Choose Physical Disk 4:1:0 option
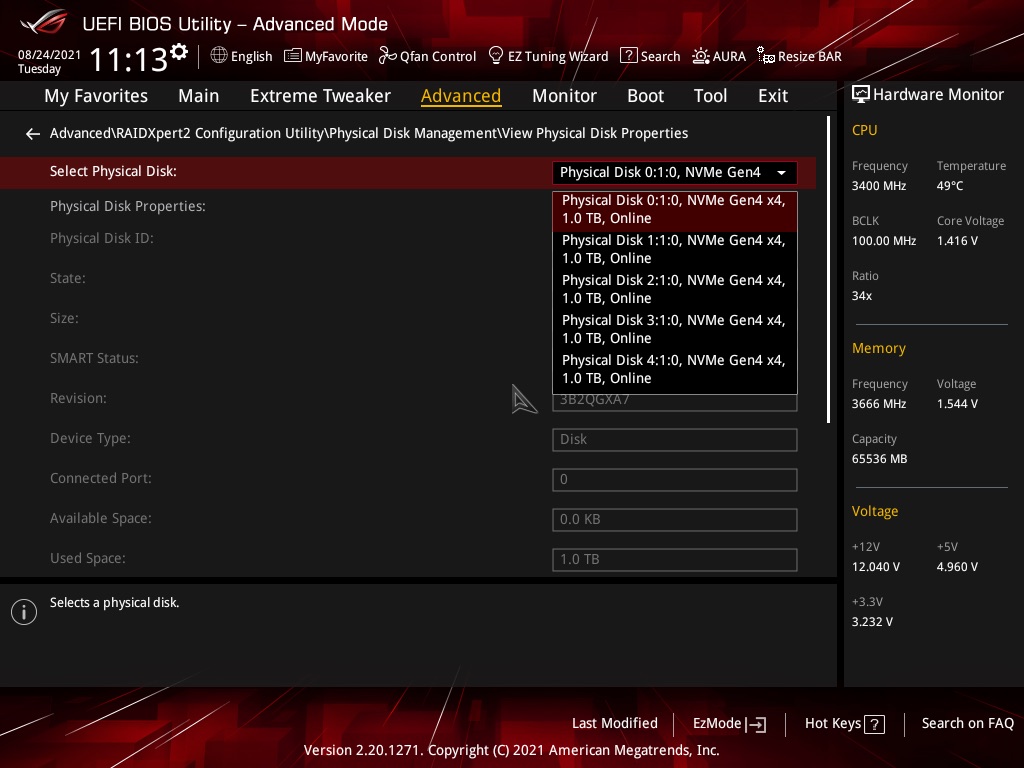The height and width of the screenshot is (768, 1024). coord(675,369)
